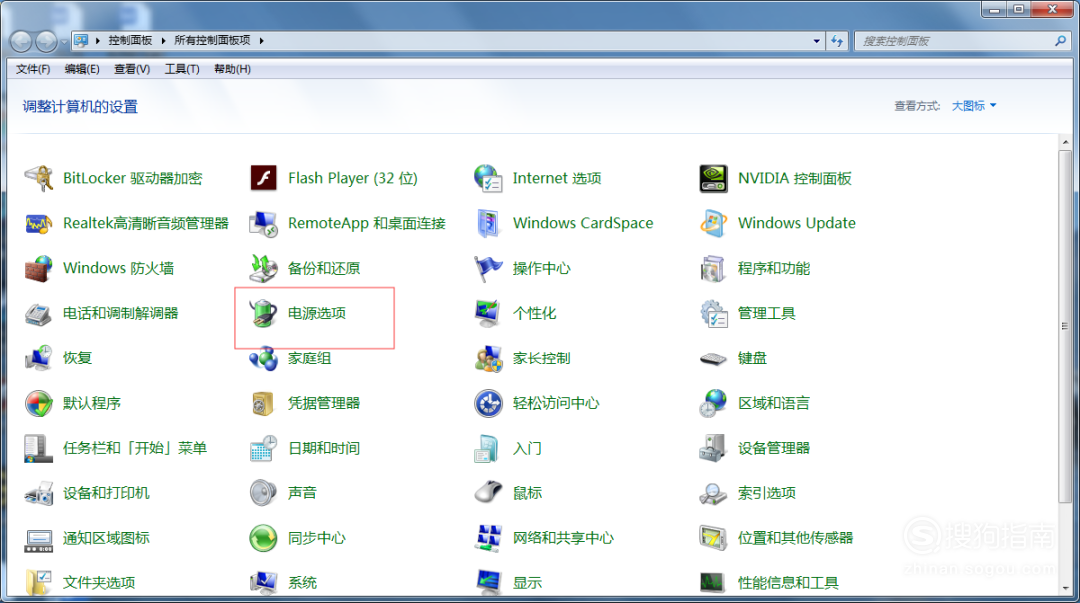Open the 操作中心 flag icon

(488, 268)
